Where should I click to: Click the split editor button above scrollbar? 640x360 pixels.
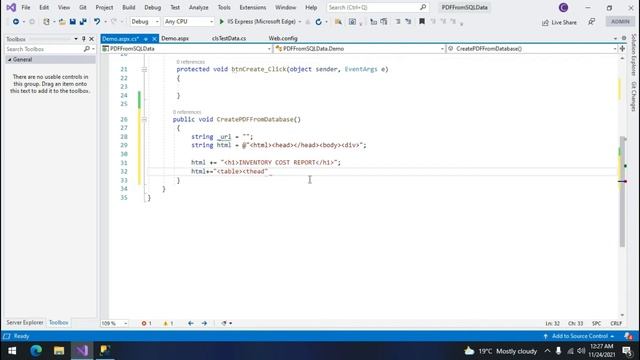622,49
